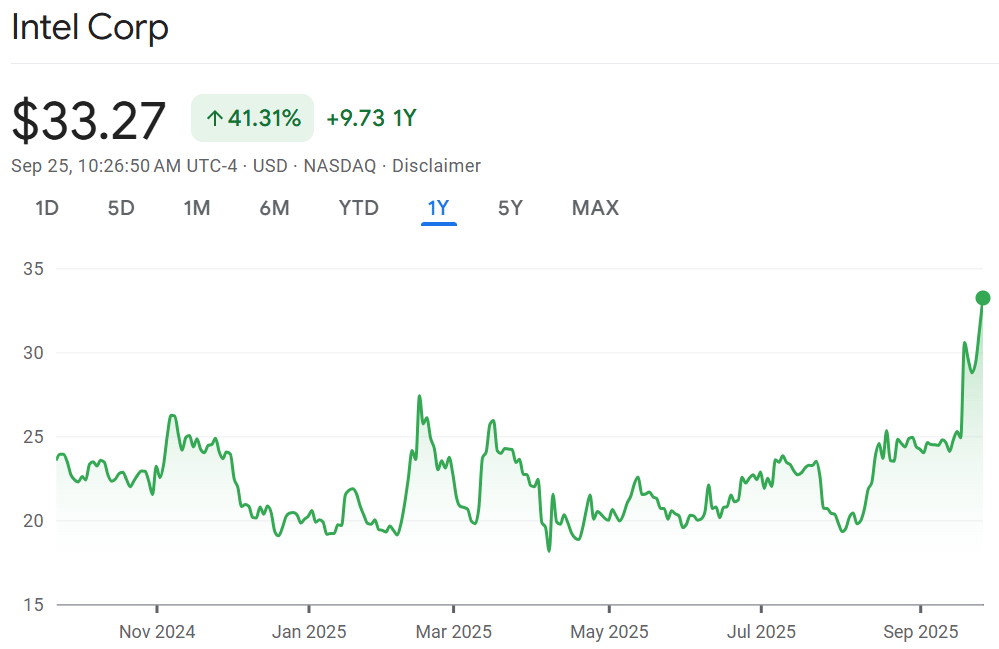The width and height of the screenshot is (999, 649).
Task: Click the 15 y-axis label
Action: (x=33, y=604)
